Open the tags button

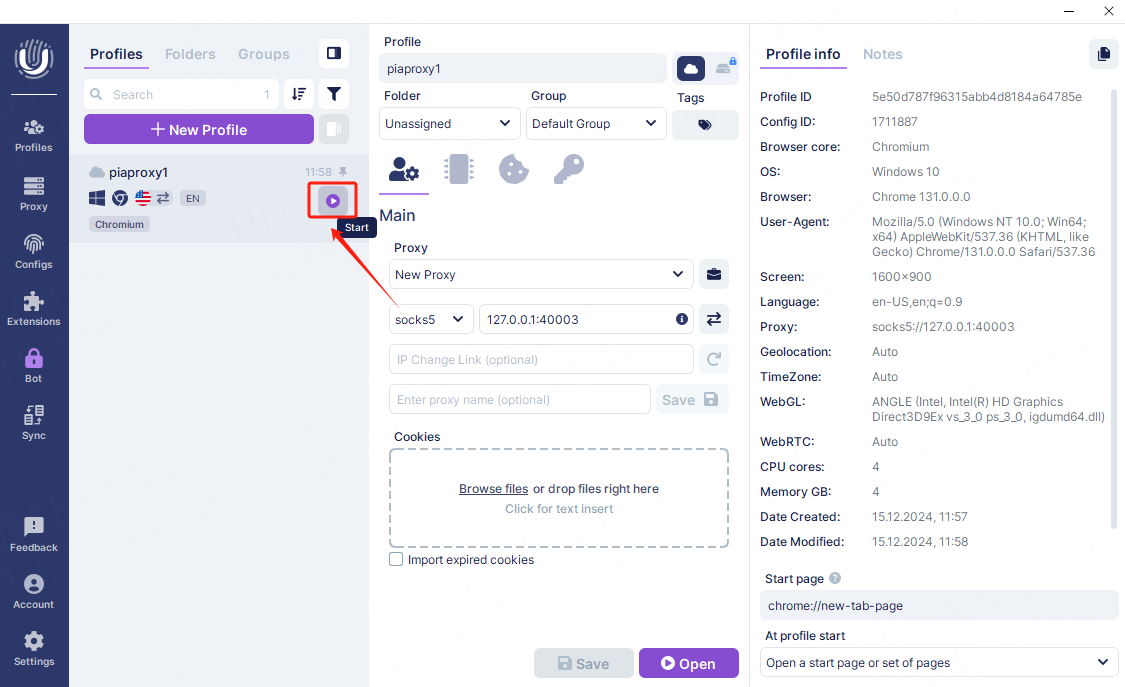[705, 125]
